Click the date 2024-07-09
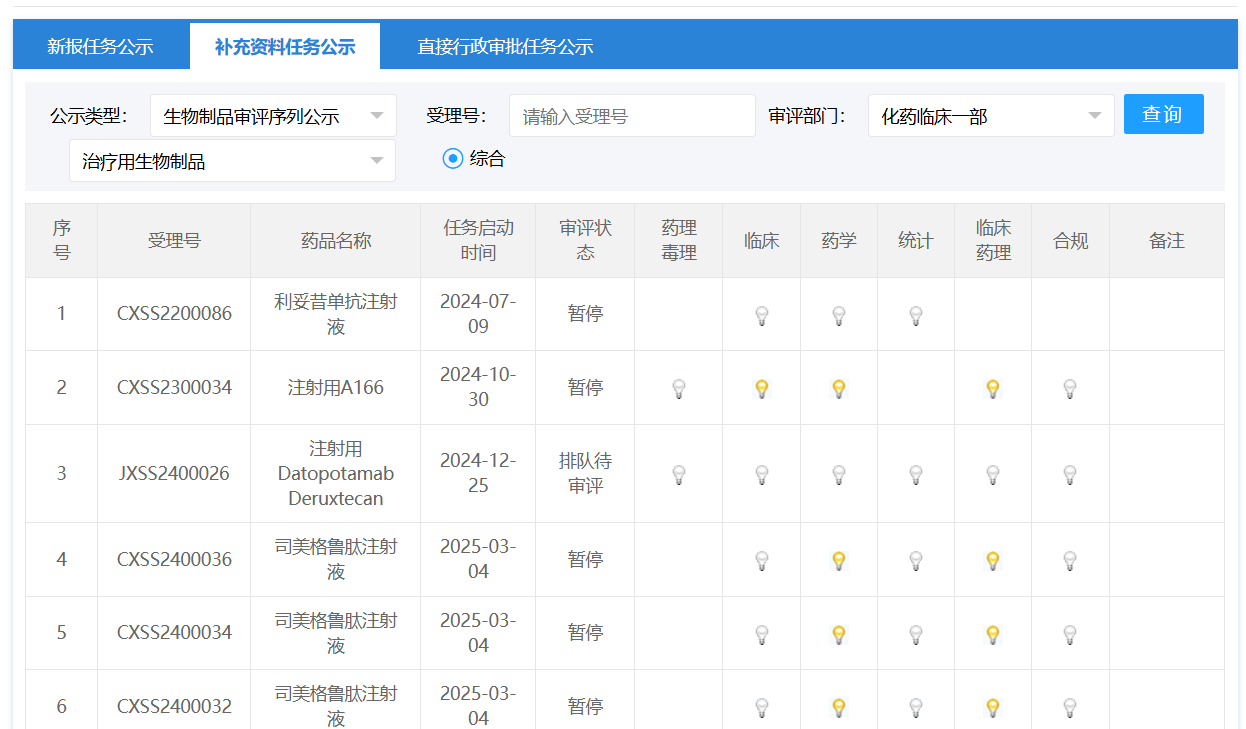Image resolution: width=1246 pixels, height=729 pixels. [478, 314]
